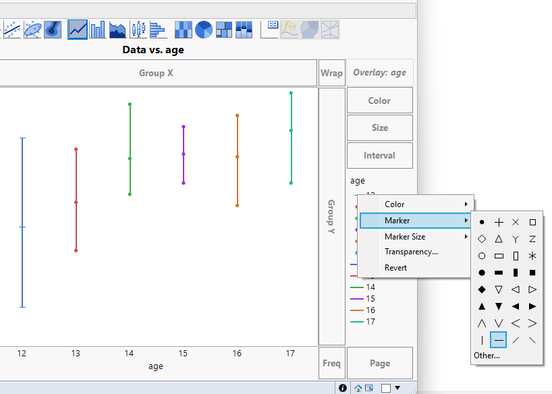Choose the filled downward triangle marker
This screenshot has width=552, height=394.
(x=498, y=306)
